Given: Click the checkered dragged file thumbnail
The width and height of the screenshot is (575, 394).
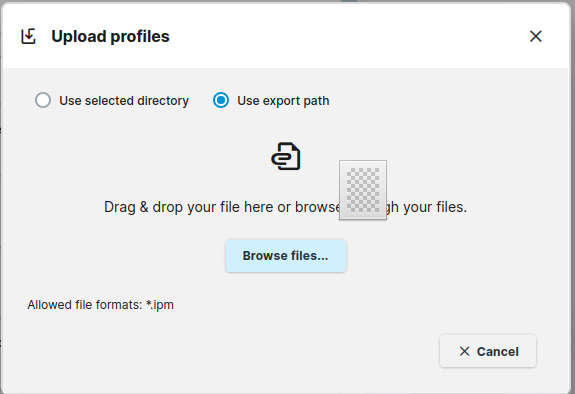Looking at the screenshot, I should [x=363, y=190].
